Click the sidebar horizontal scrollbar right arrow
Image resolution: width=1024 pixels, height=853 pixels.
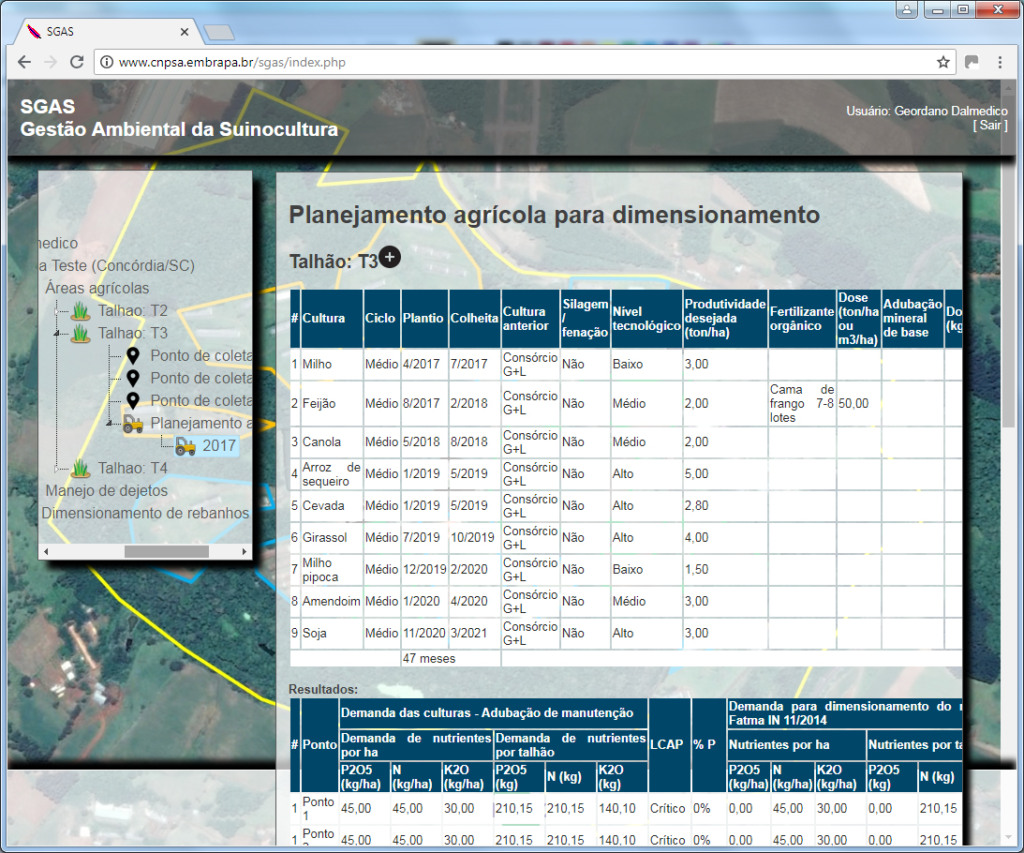pyautogui.click(x=244, y=552)
